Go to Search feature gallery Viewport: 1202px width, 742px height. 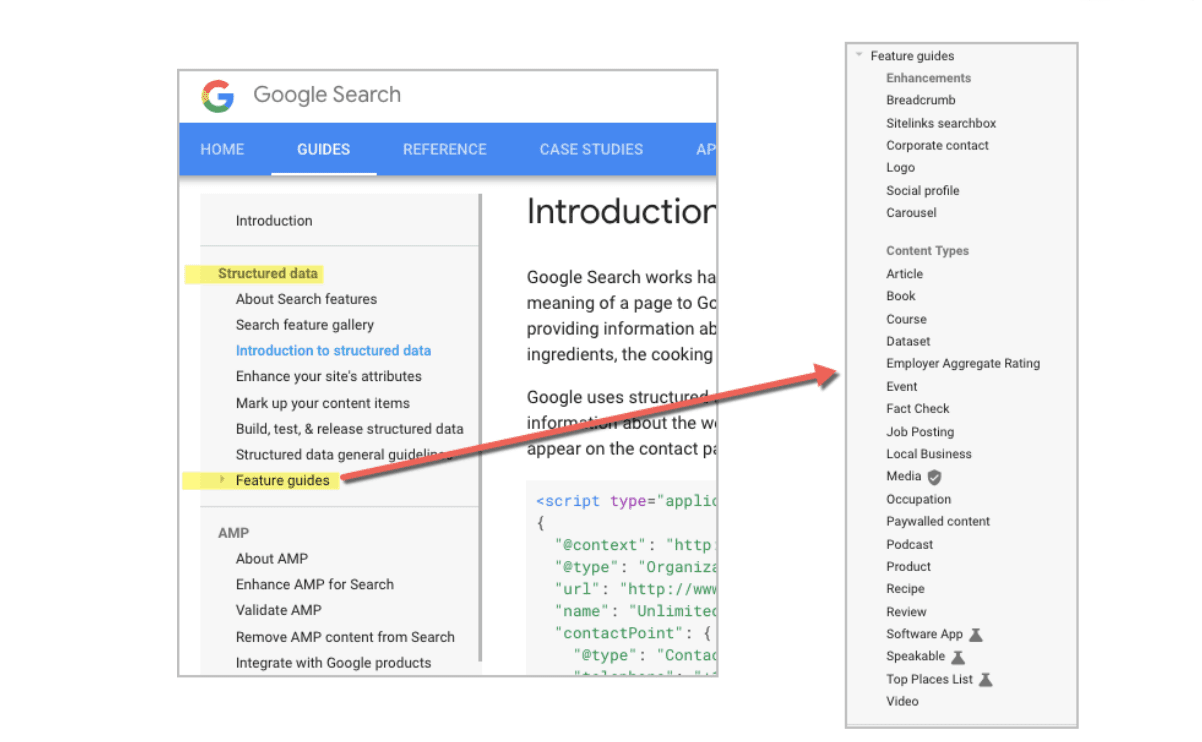(x=305, y=325)
